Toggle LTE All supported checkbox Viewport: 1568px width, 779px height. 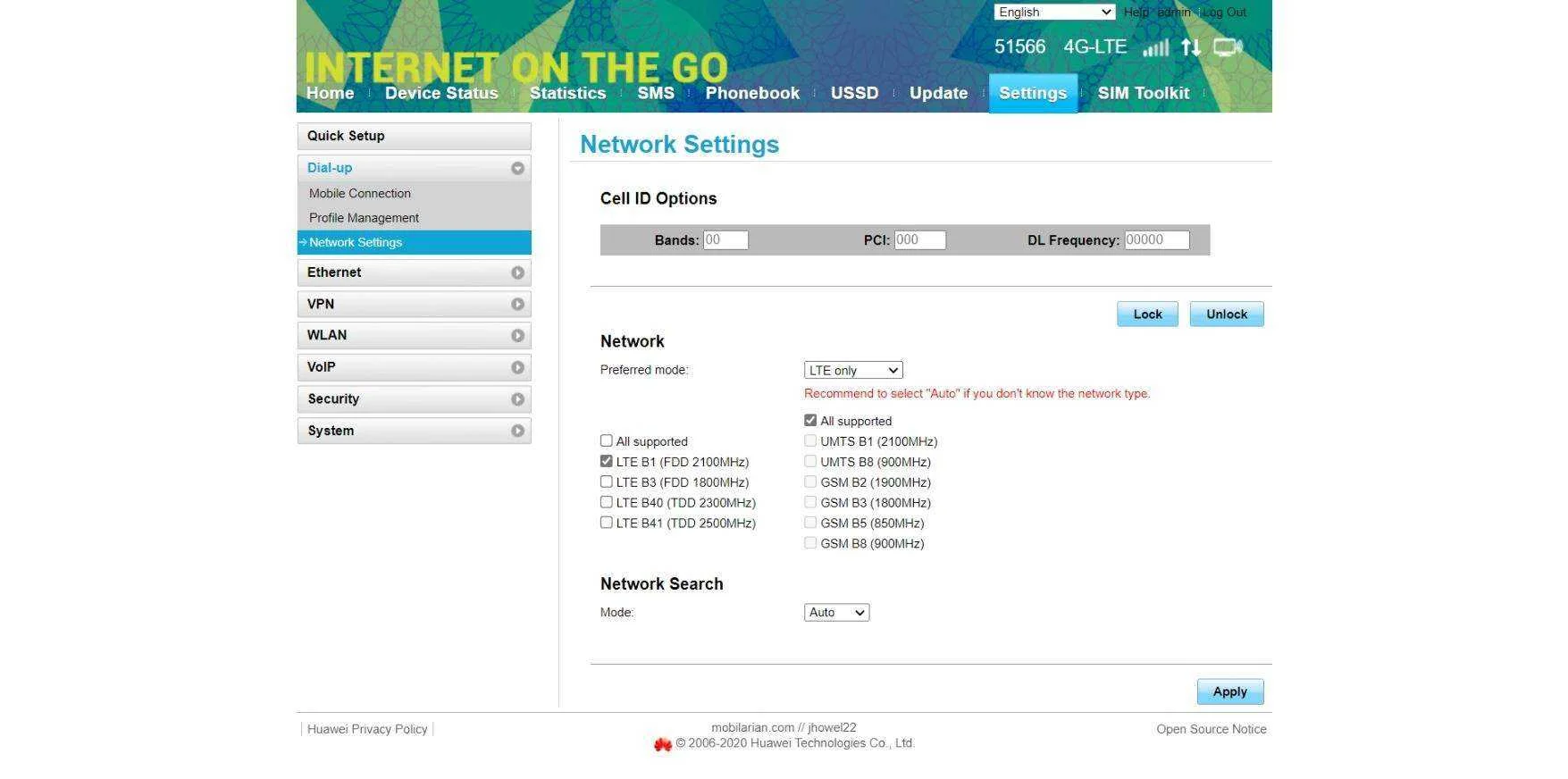[x=607, y=440]
